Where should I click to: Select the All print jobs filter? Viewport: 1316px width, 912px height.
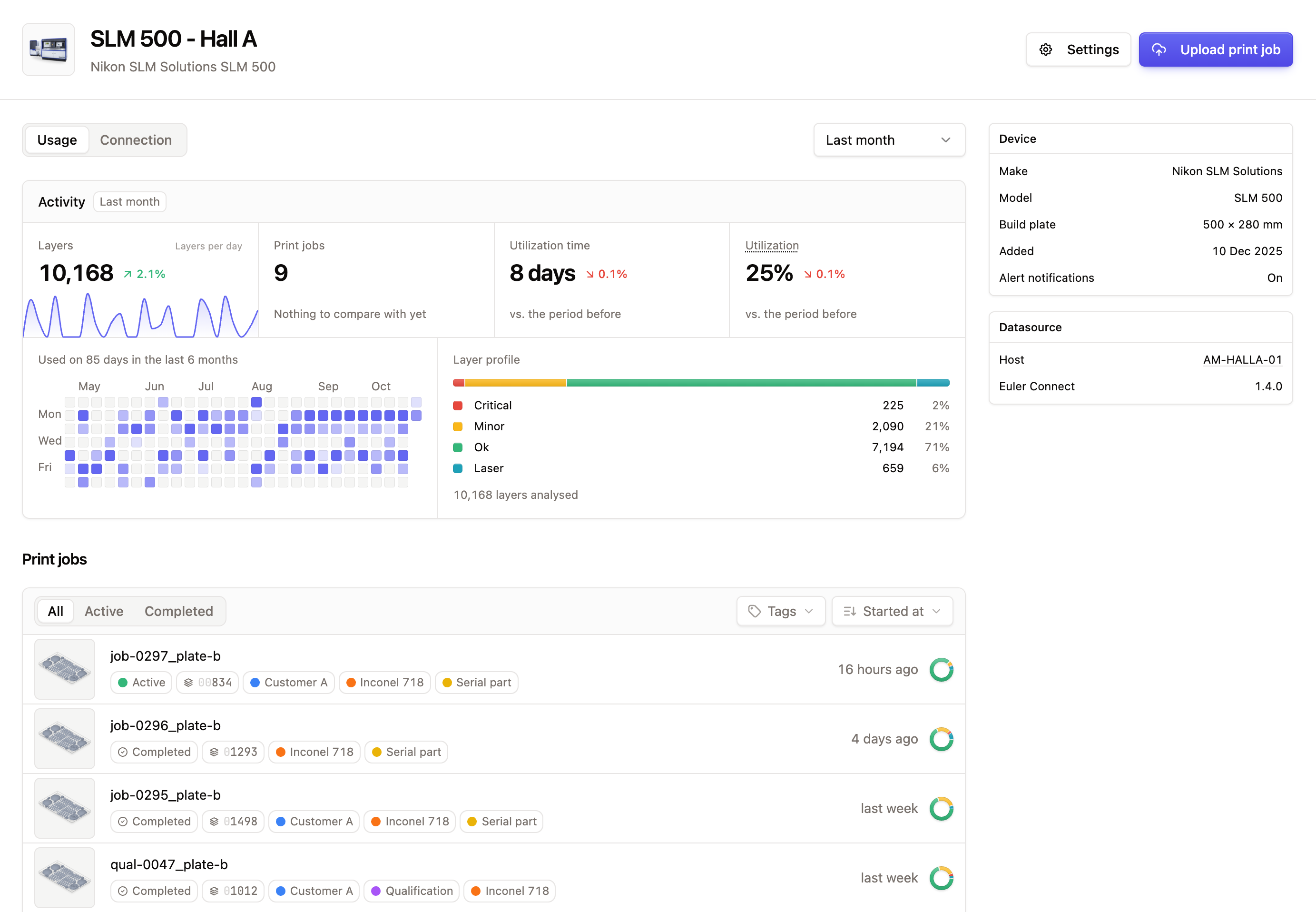[x=55, y=612]
